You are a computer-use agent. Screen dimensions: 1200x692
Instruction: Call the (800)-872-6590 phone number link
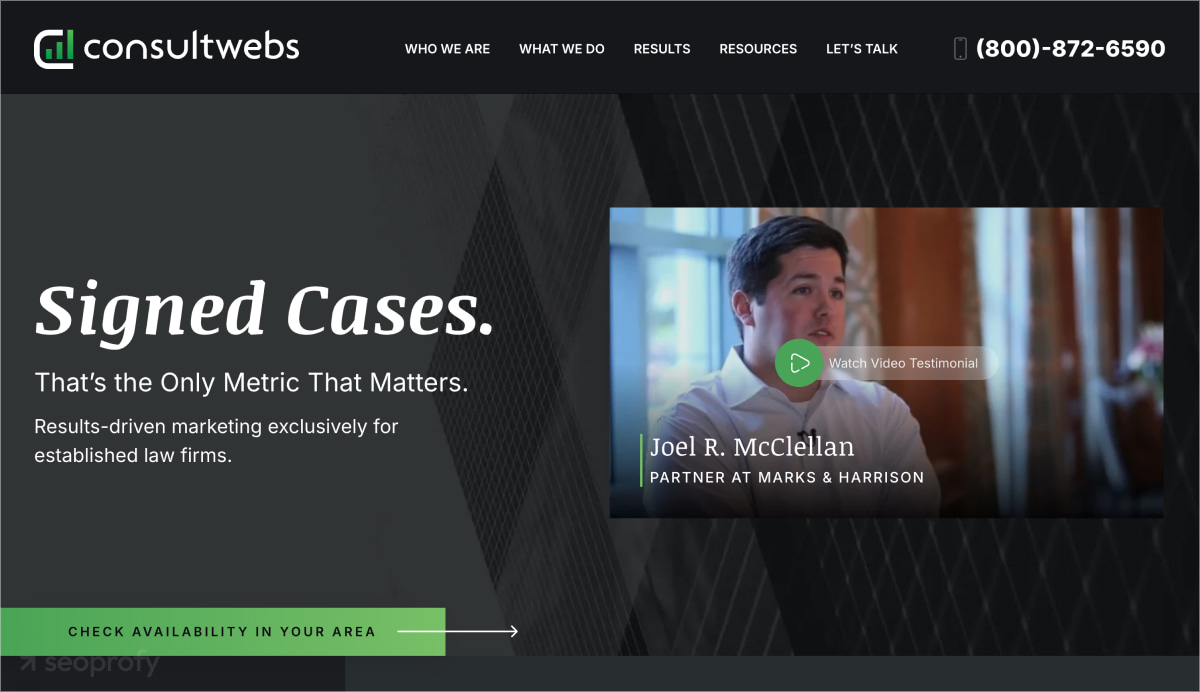1070,48
